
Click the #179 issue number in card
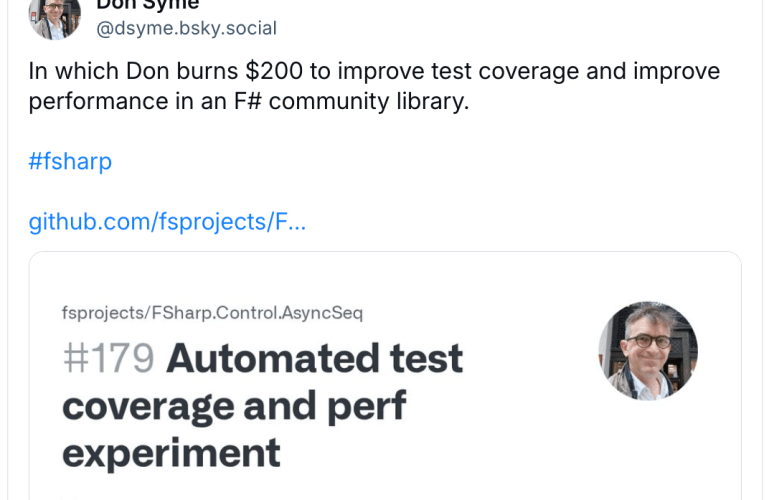(x=108, y=358)
